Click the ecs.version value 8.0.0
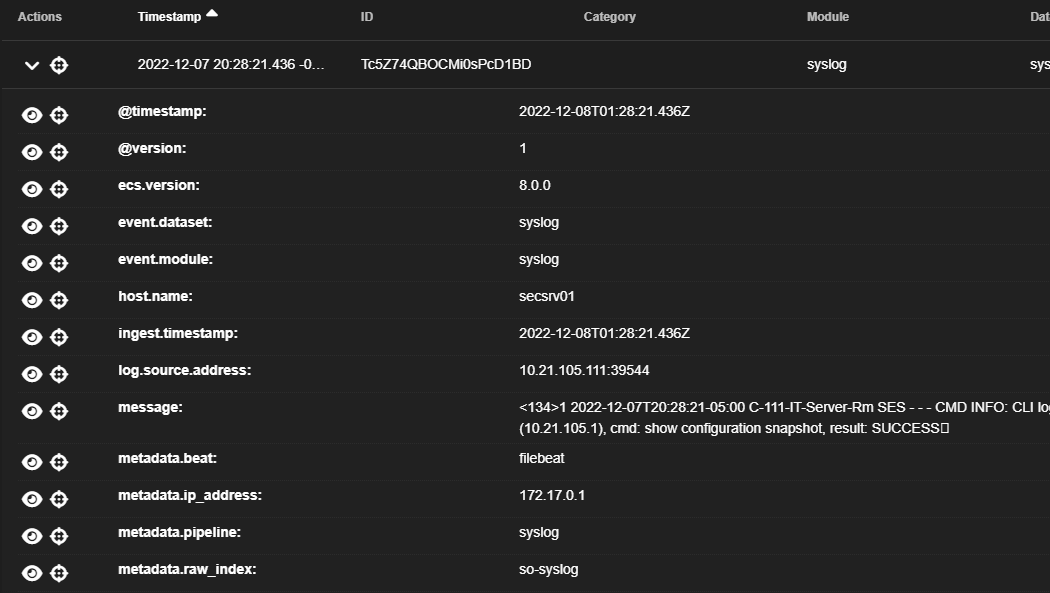1050x593 pixels. [x=534, y=185]
